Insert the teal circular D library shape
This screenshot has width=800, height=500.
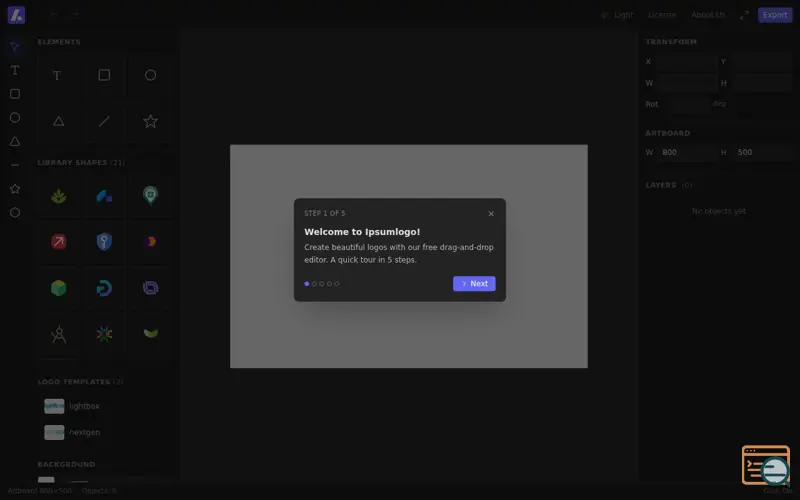pos(104,288)
